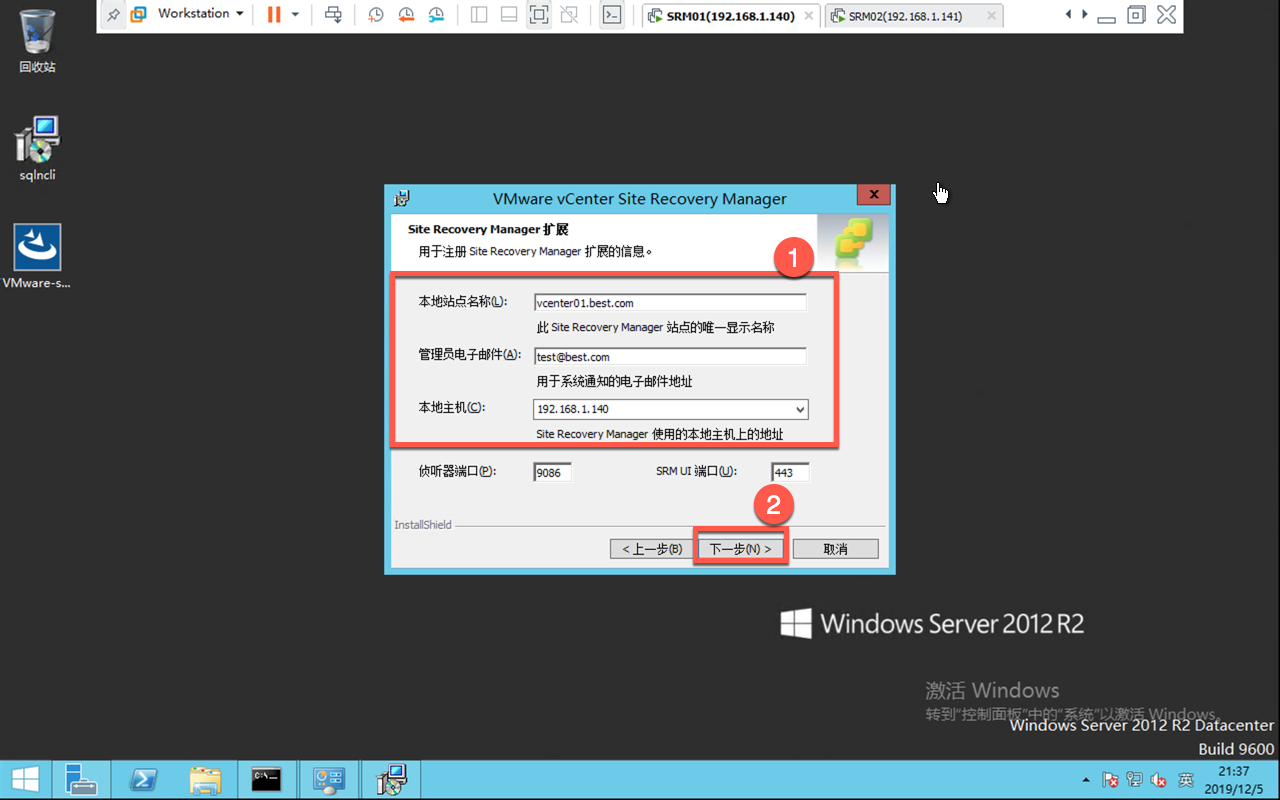Click the send Ctrl+Alt+Del toolbar icon
The image size is (1280, 800).
pos(334,15)
